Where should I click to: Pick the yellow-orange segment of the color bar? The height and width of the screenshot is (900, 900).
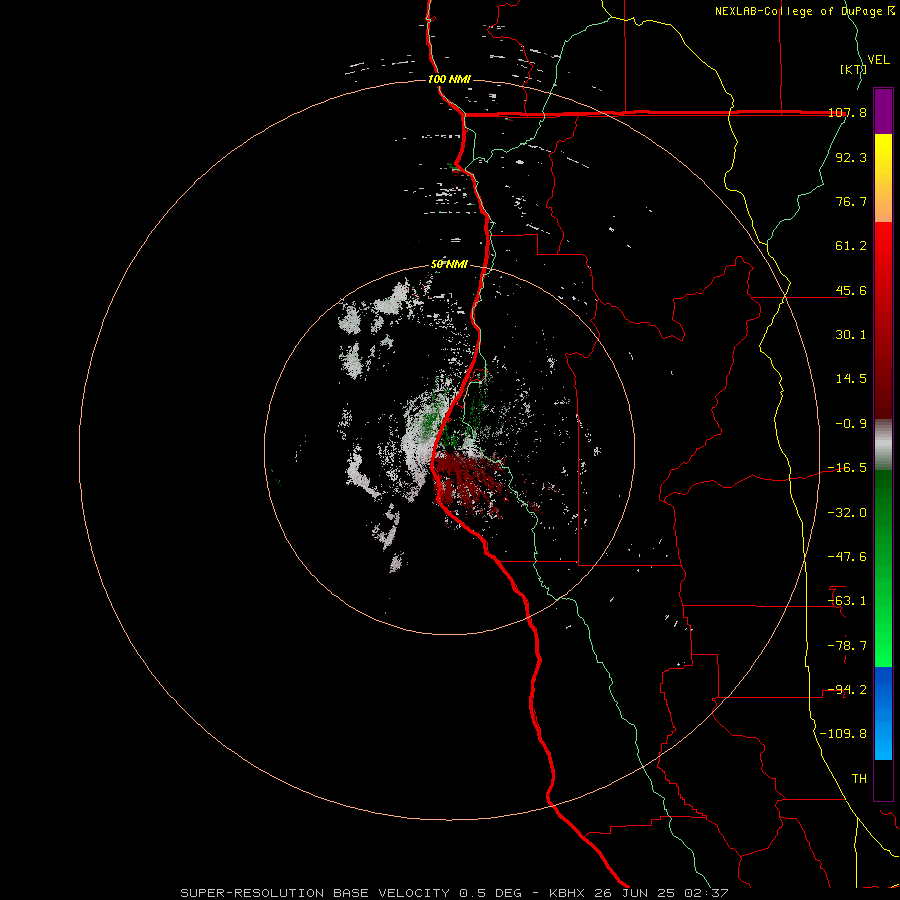[883, 178]
